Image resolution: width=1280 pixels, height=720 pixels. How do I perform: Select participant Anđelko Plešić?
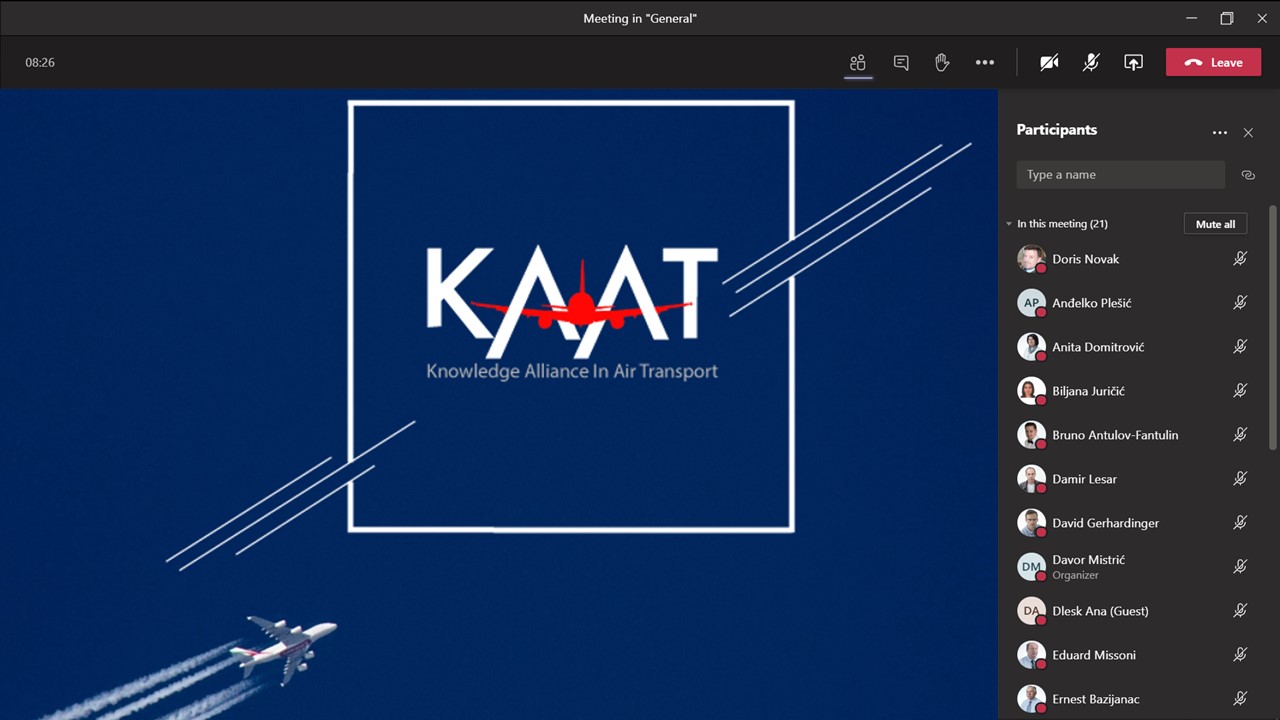coord(1133,302)
